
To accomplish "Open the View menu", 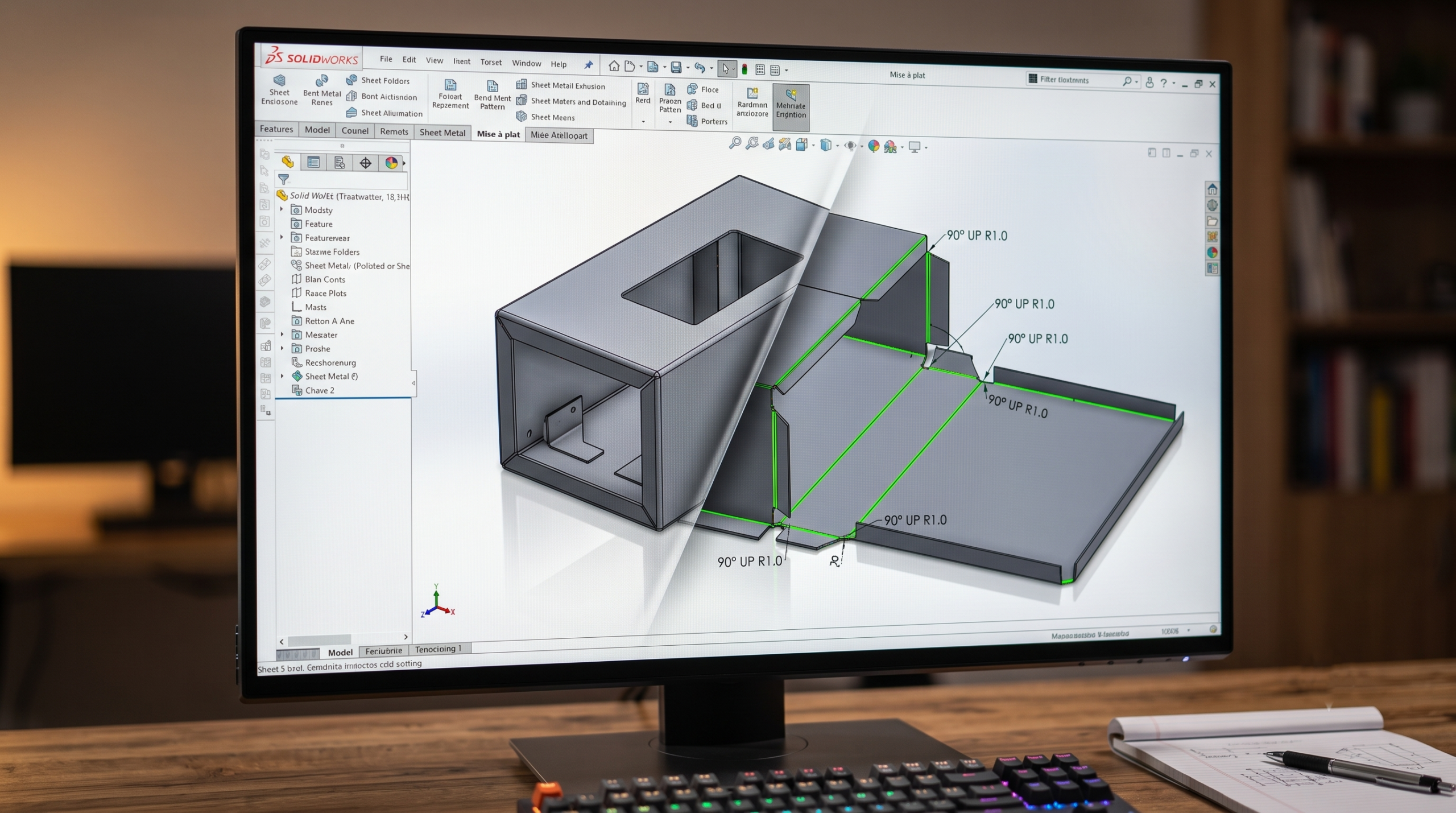I will pyautogui.click(x=435, y=60).
